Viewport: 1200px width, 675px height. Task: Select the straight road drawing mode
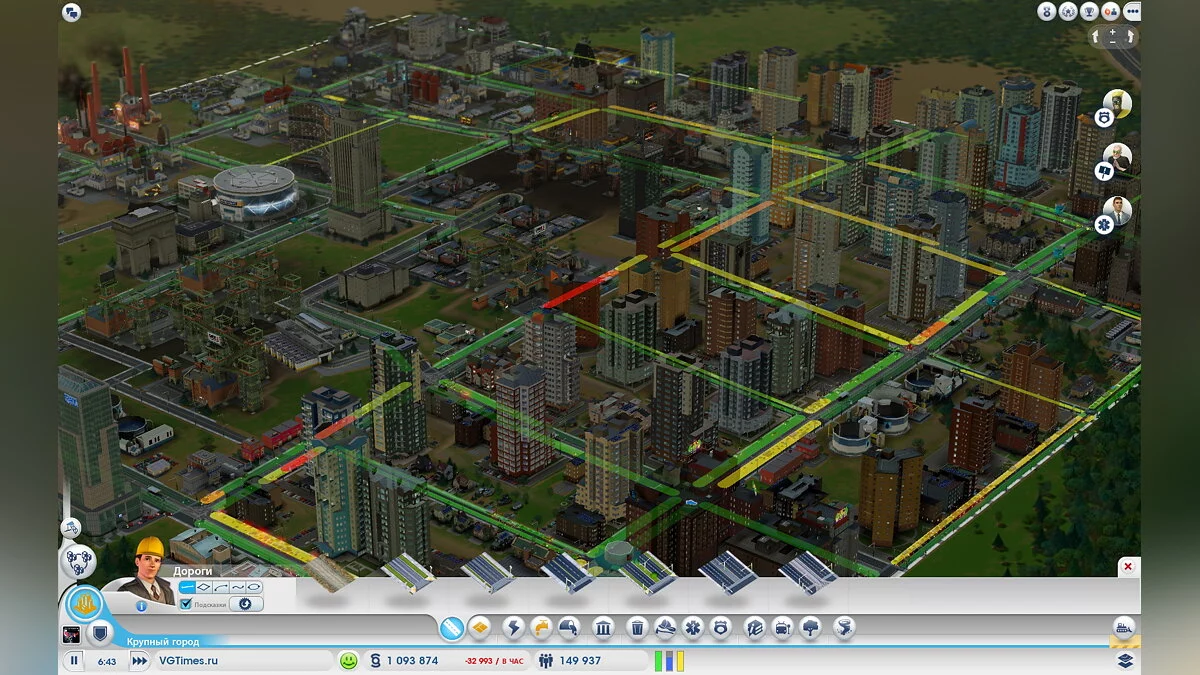pyautogui.click(x=187, y=587)
